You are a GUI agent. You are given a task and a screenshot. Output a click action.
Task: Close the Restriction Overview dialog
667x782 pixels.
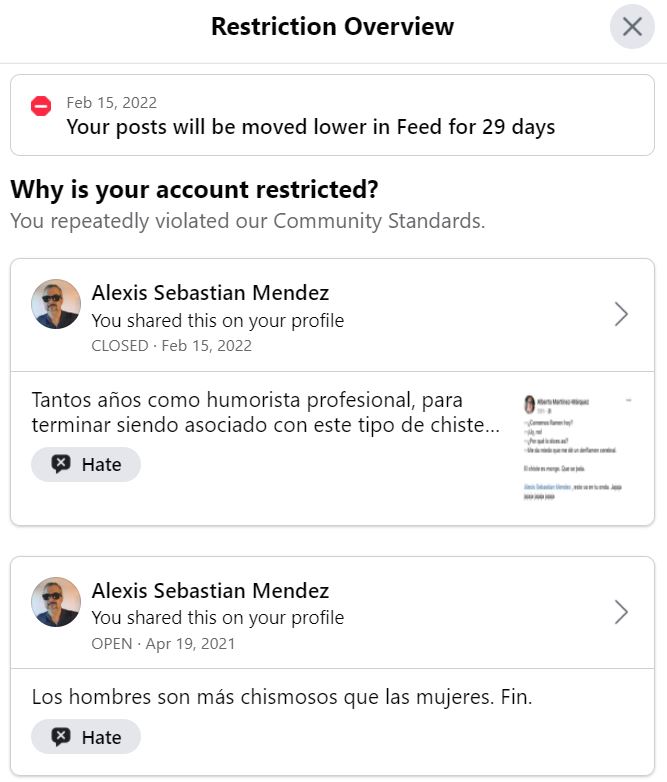[632, 27]
